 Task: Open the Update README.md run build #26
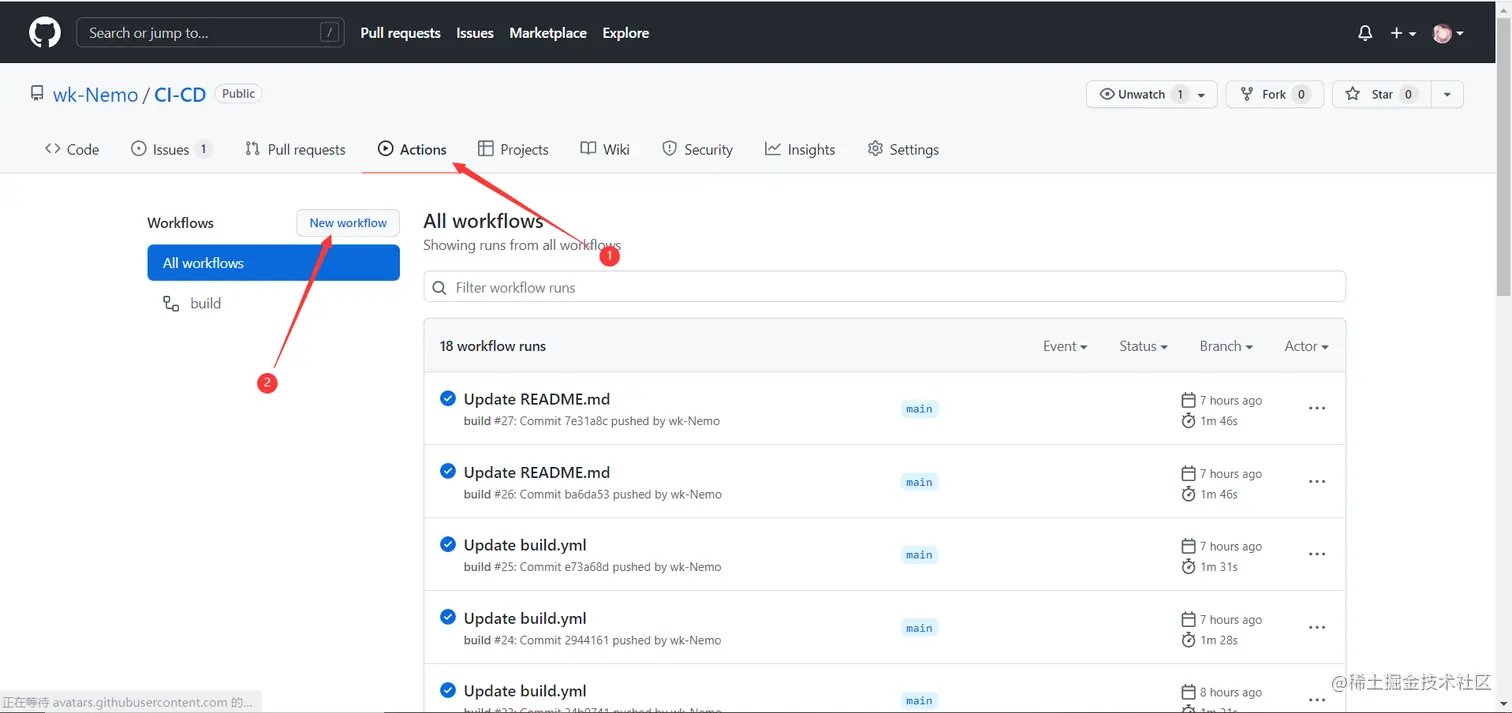tap(537, 472)
